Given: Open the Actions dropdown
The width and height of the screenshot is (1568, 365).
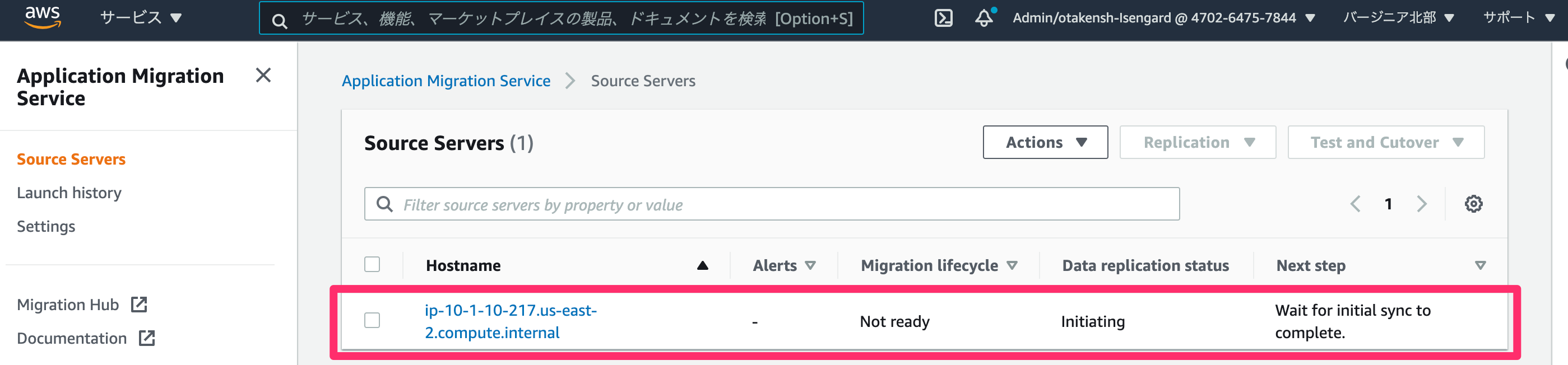Looking at the screenshot, I should click(x=1045, y=142).
